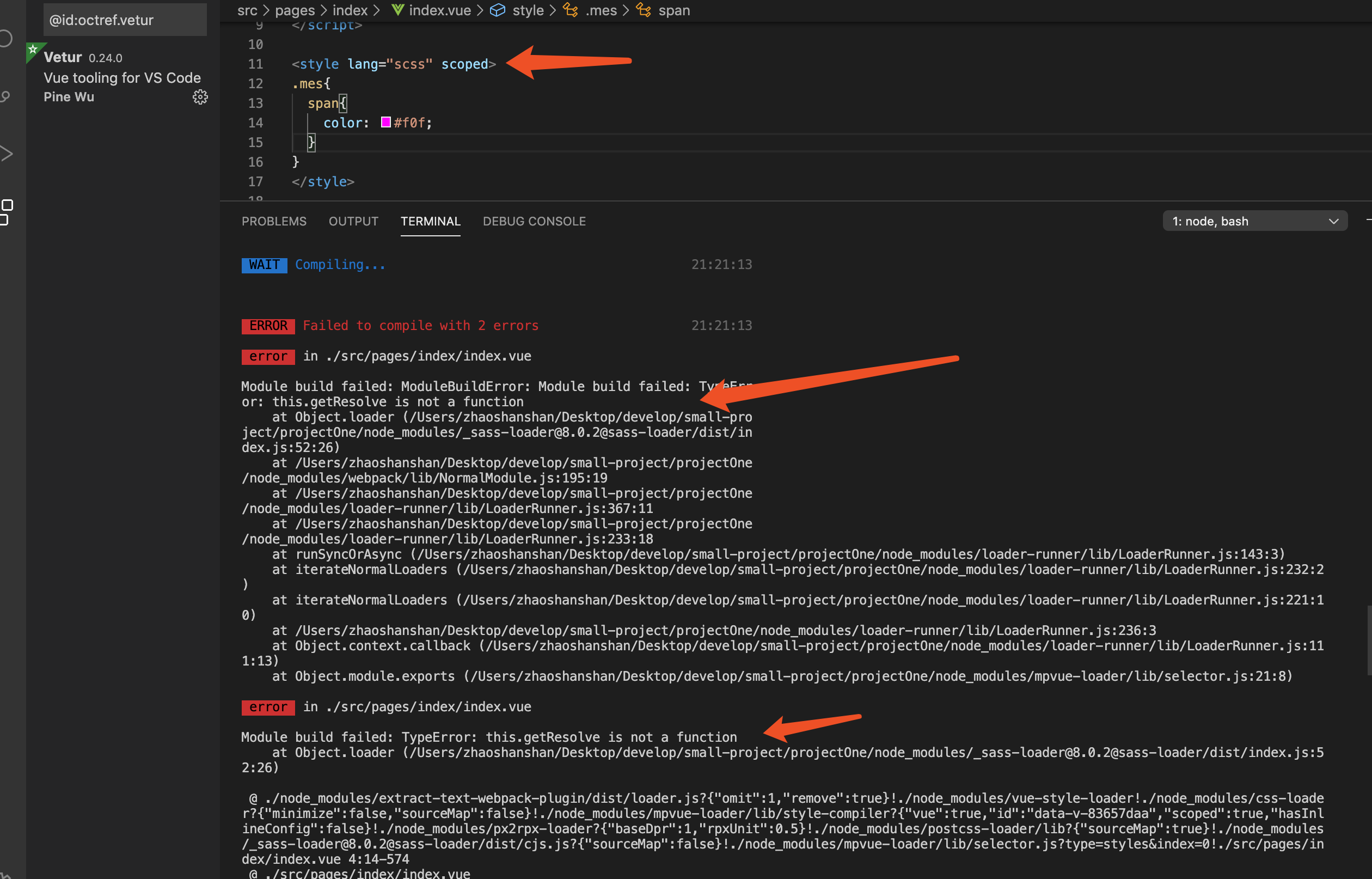The width and height of the screenshot is (1372, 879).
Task: Select the TERMINAL panel tab
Action: coord(430,221)
